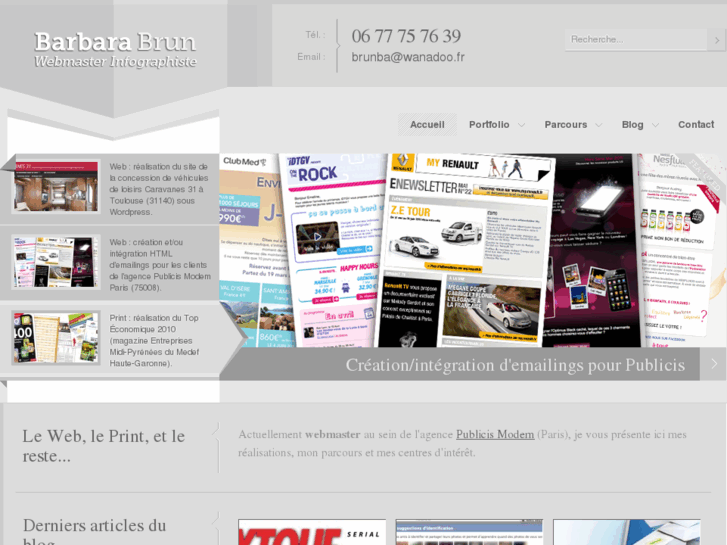Screen dimensions: 727x545
Task: Click the Top Économique 2010 description text
Action: click(154, 340)
